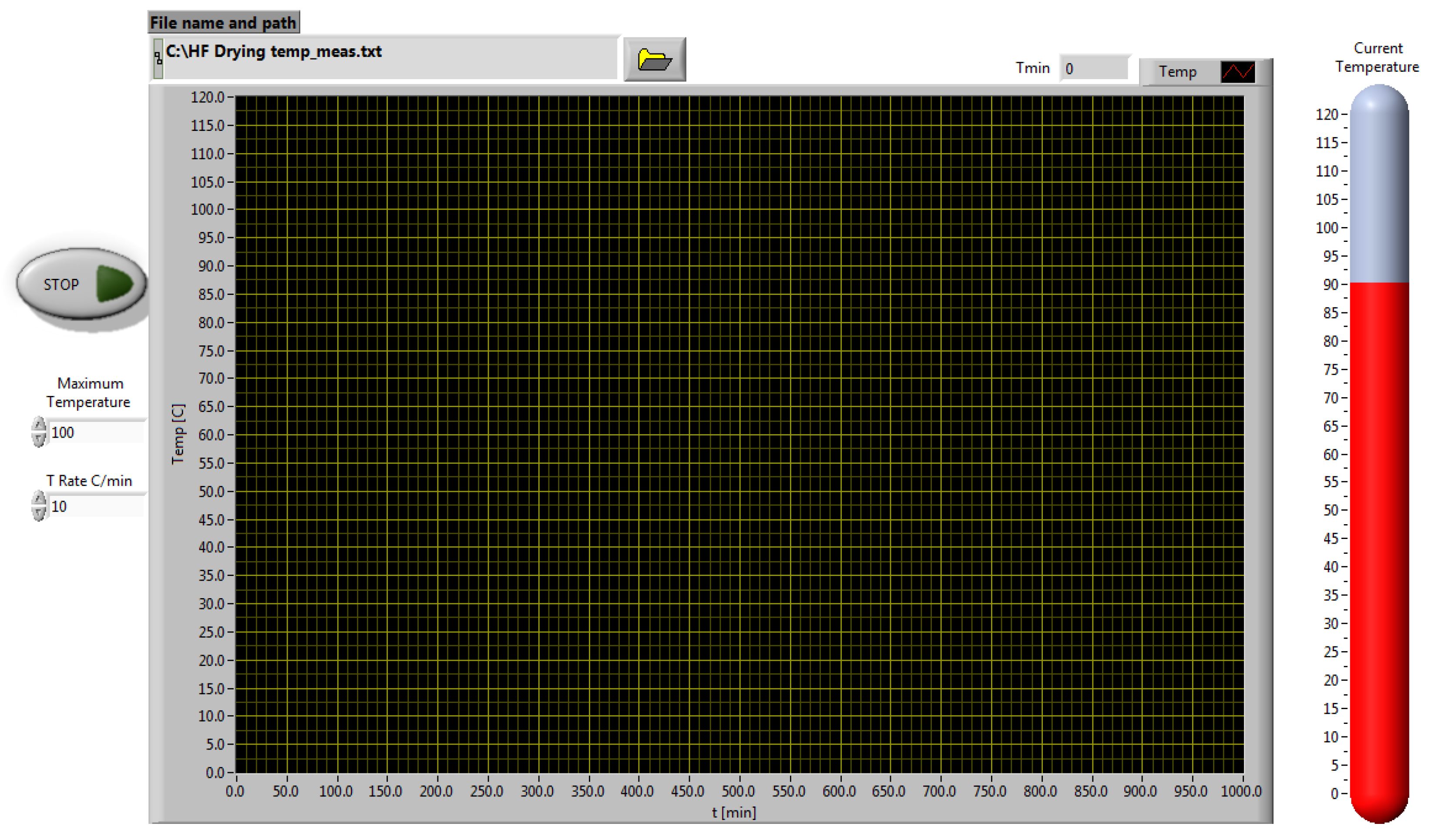Screen dimensions: 1435x840
Task: Decrement Maximum Temperature with down arrow
Action: 39,439
